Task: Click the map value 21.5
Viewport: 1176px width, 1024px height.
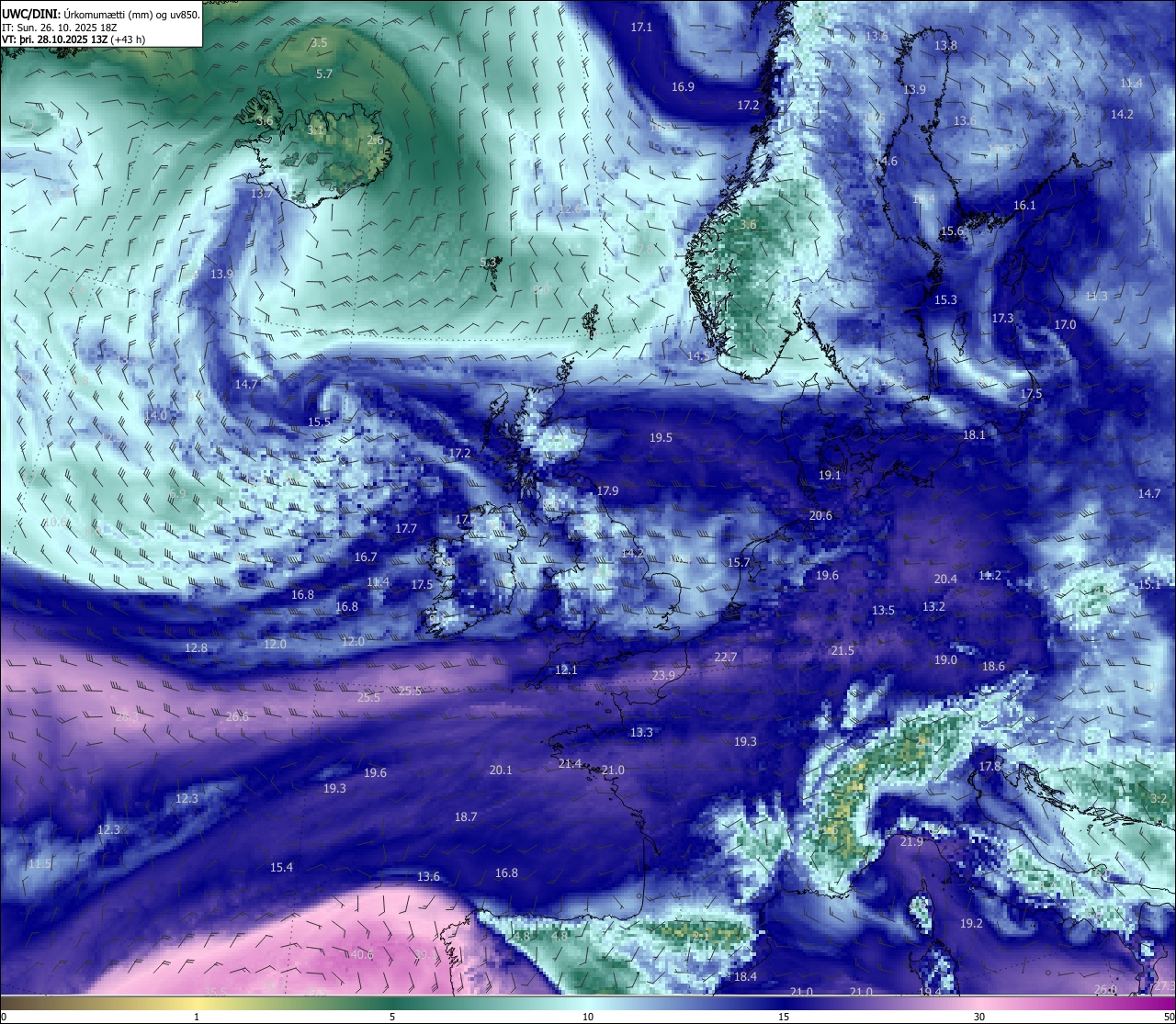Action: 842,650
